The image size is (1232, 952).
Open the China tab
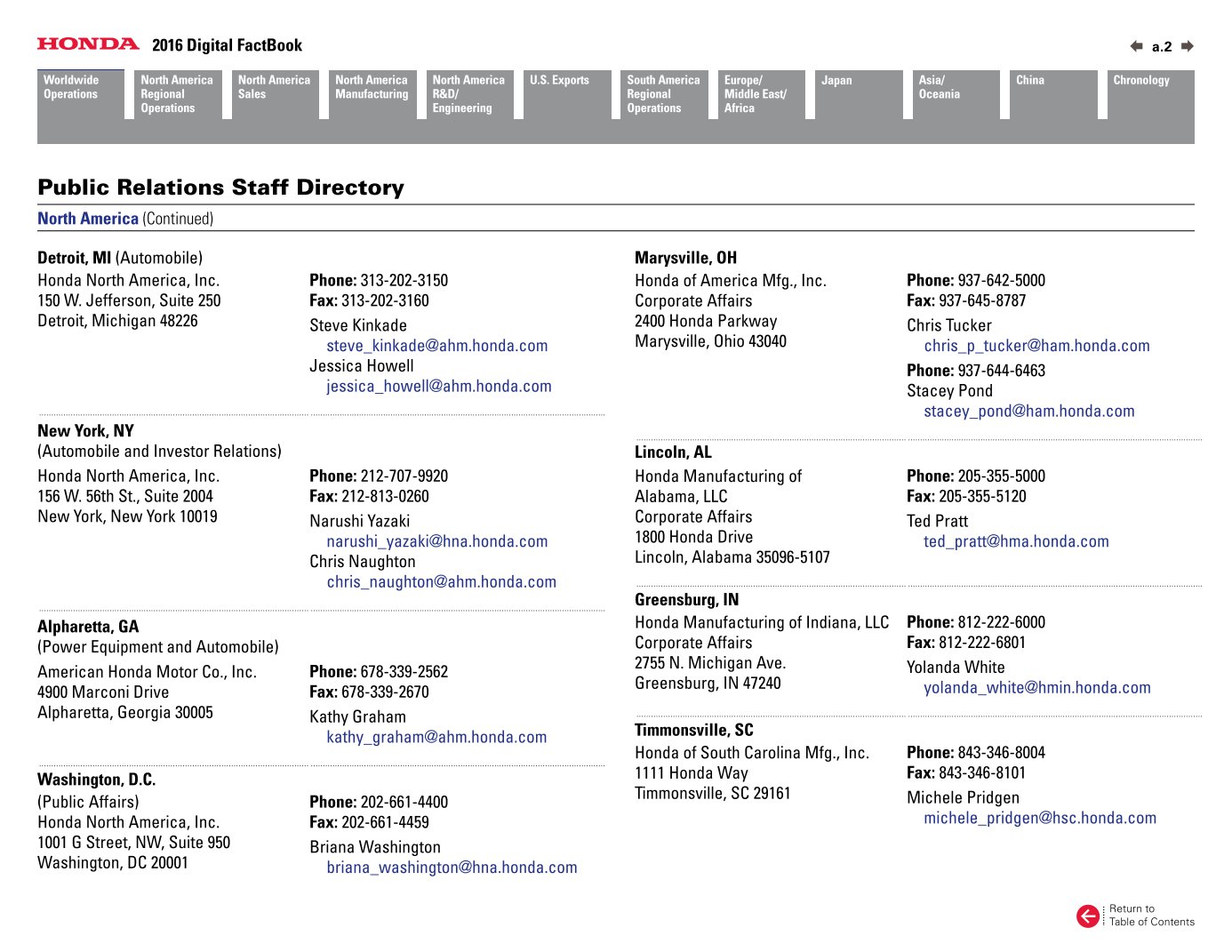pos(1053,94)
